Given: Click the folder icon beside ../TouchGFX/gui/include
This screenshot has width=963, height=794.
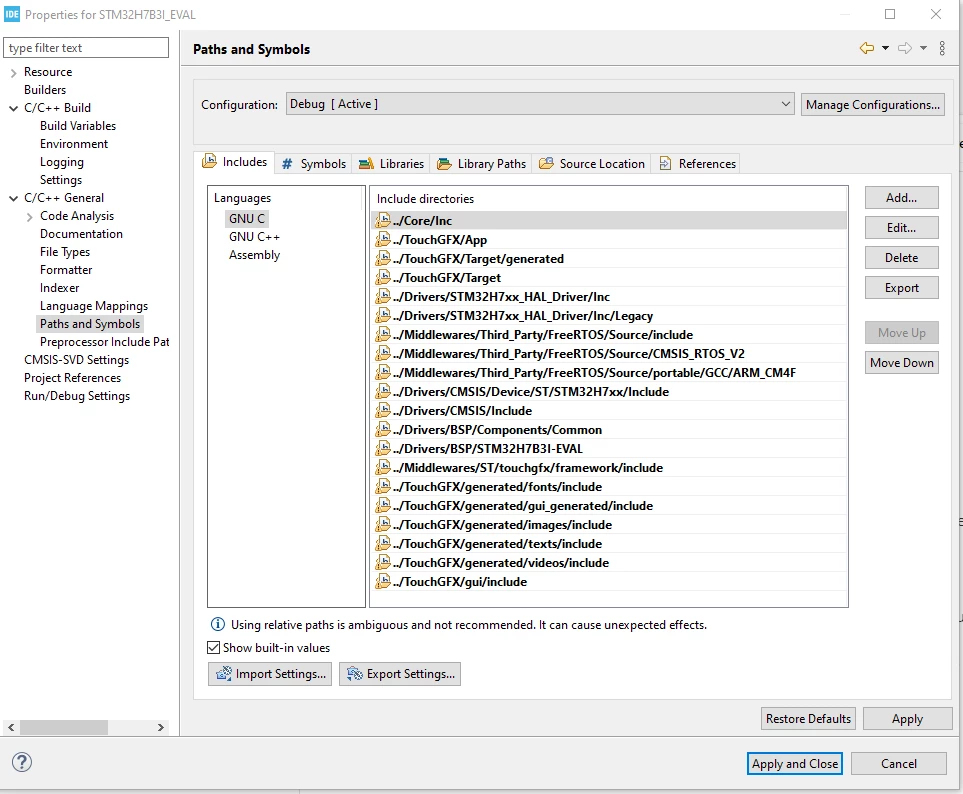Looking at the screenshot, I should coord(383,581).
